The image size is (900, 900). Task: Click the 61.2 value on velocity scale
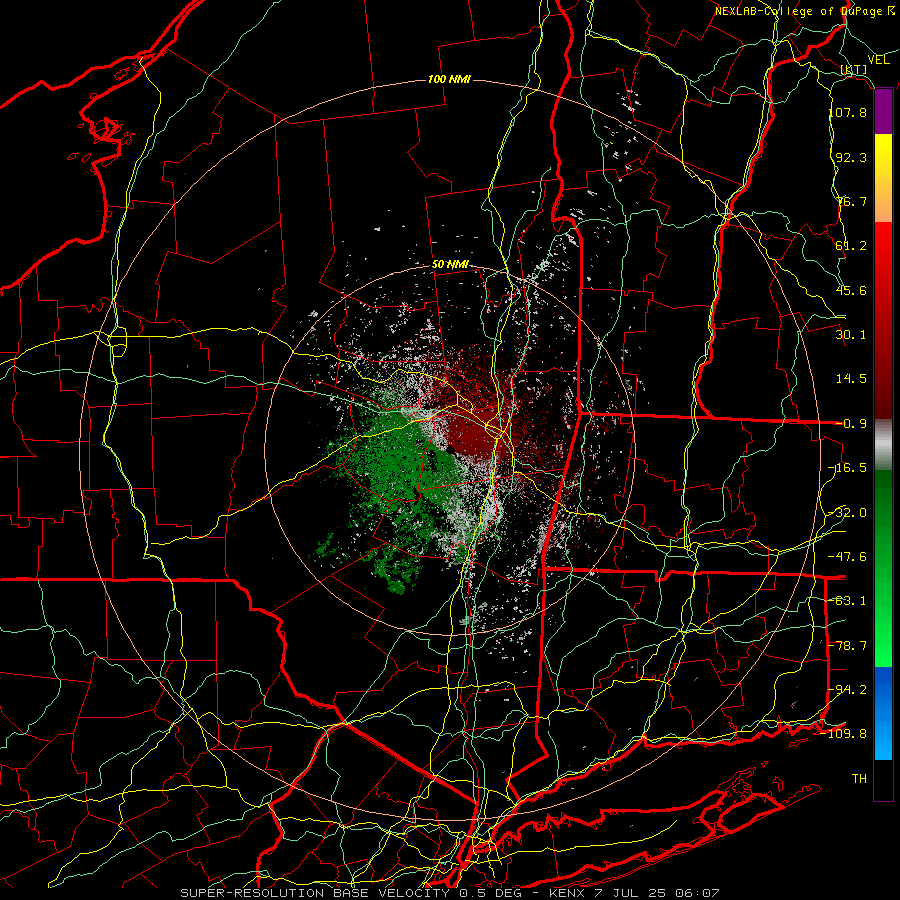[x=851, y=246]
